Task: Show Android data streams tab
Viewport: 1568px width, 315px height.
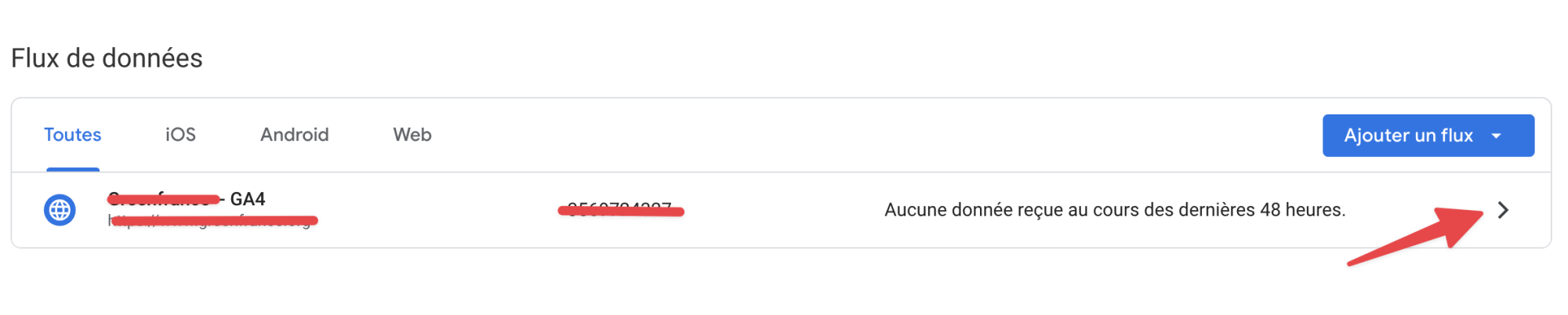Action: pyautogui.click(x=294, y=135)
